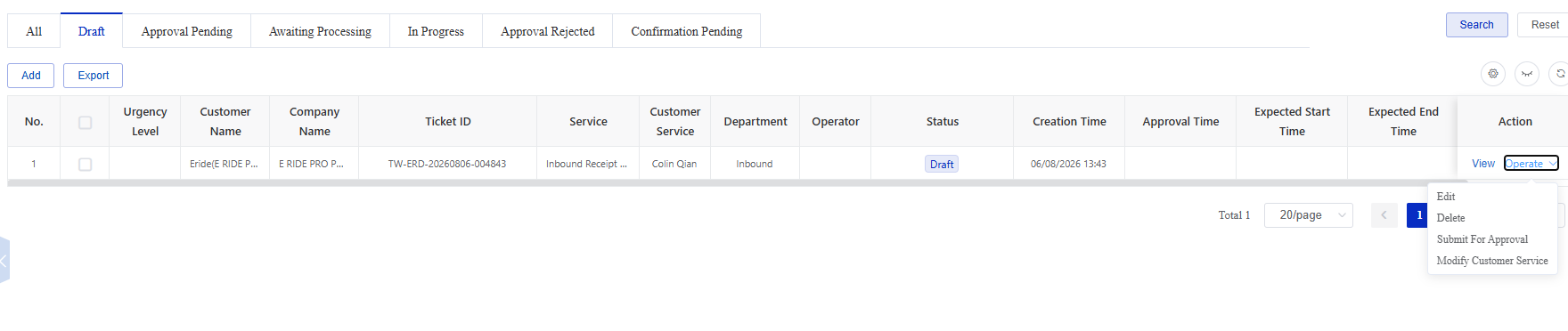The image size is (1568, 331).
Task: Click the Inbound Receipt service cell
Action: click(587, 164)
